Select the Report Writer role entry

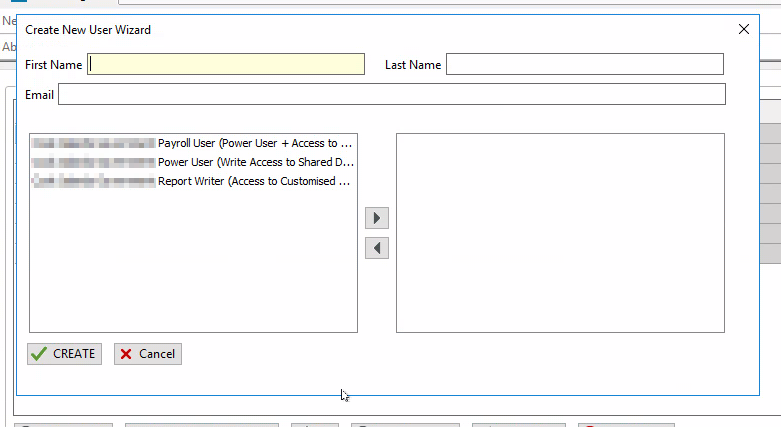(254, 181)
